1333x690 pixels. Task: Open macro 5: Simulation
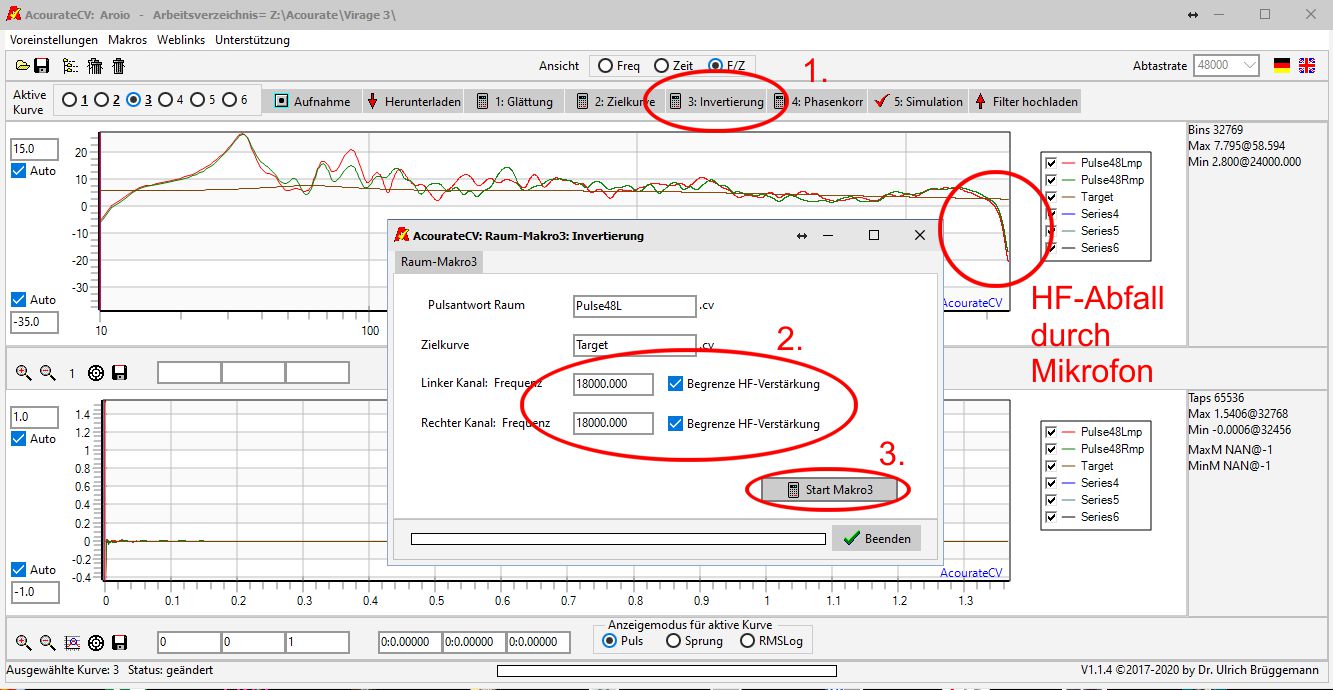click(x=917, y=101)
